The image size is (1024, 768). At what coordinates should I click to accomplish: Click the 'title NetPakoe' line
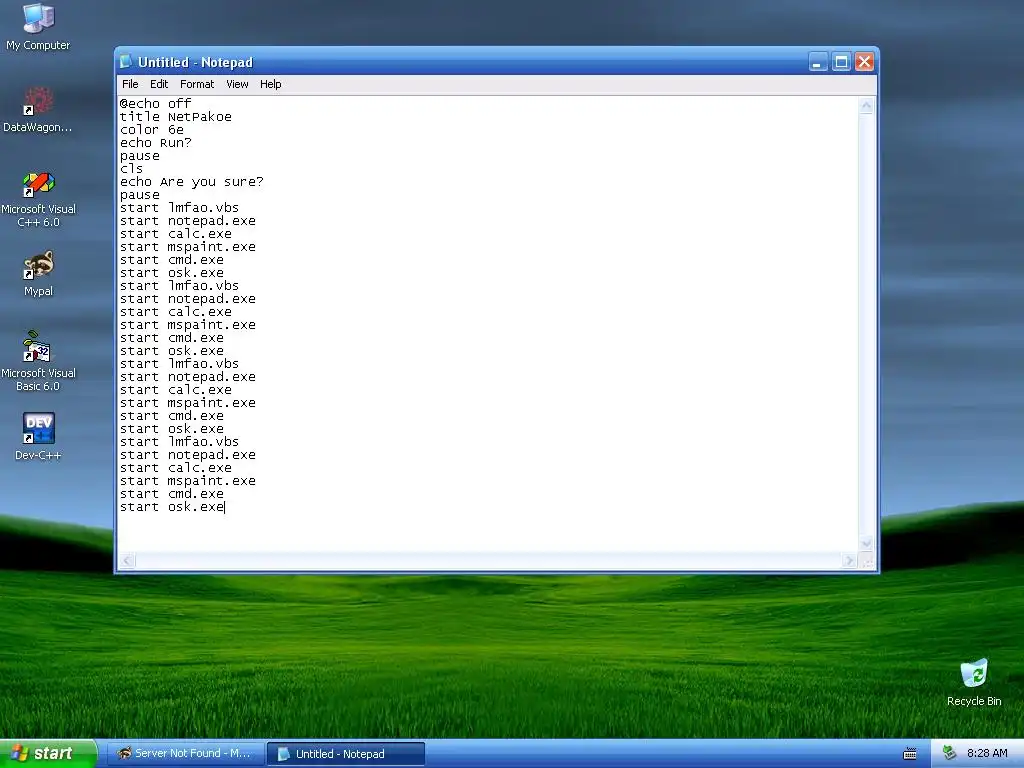coord(176,117)
